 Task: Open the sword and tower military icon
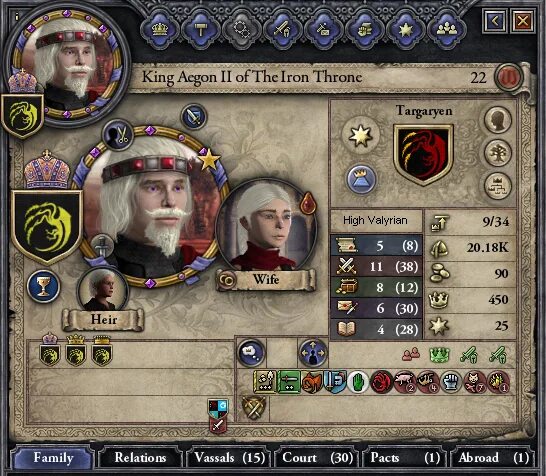[282, 29]
